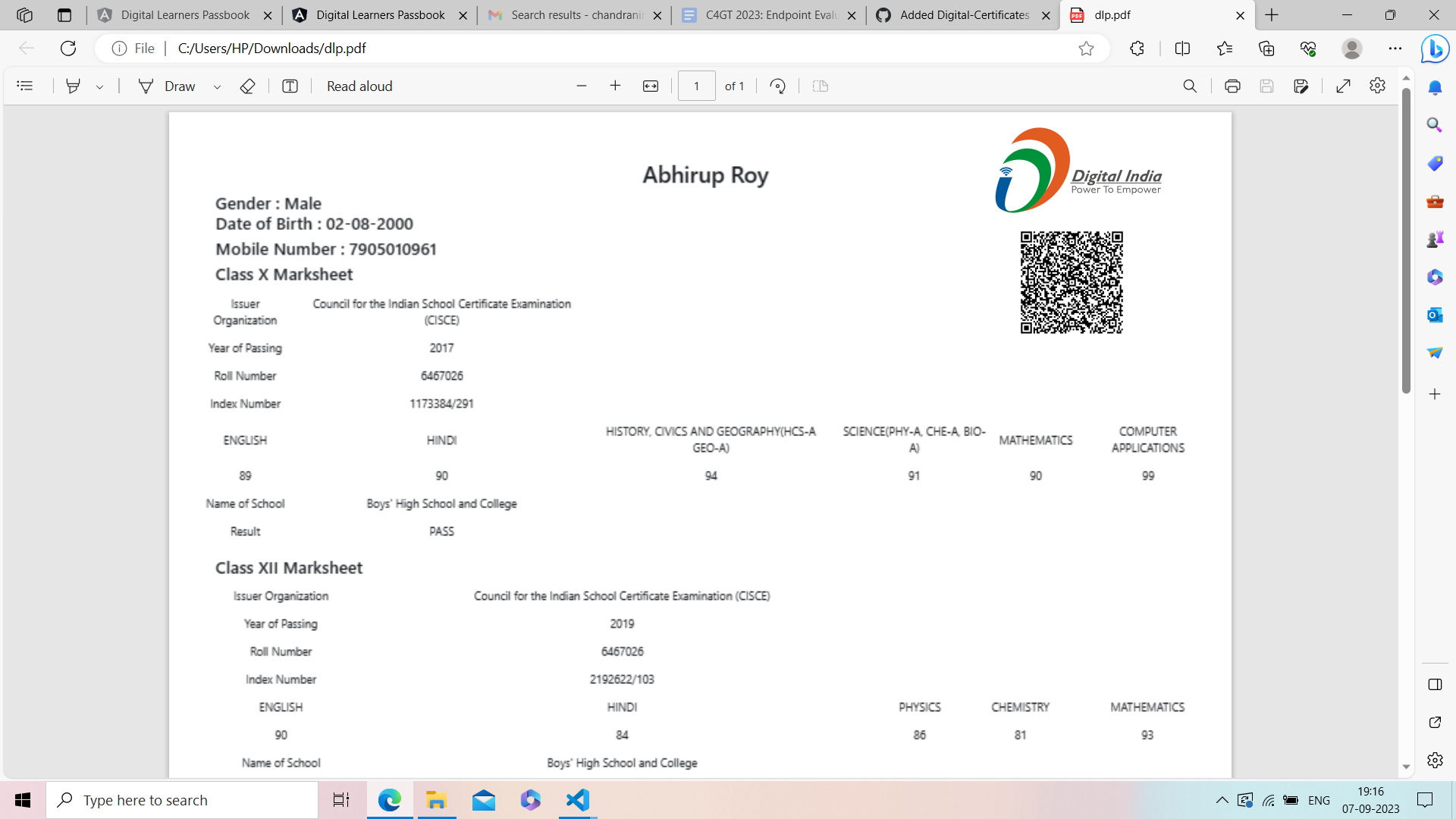Click the Full screen expand icon

click(x=1344, y=86)
